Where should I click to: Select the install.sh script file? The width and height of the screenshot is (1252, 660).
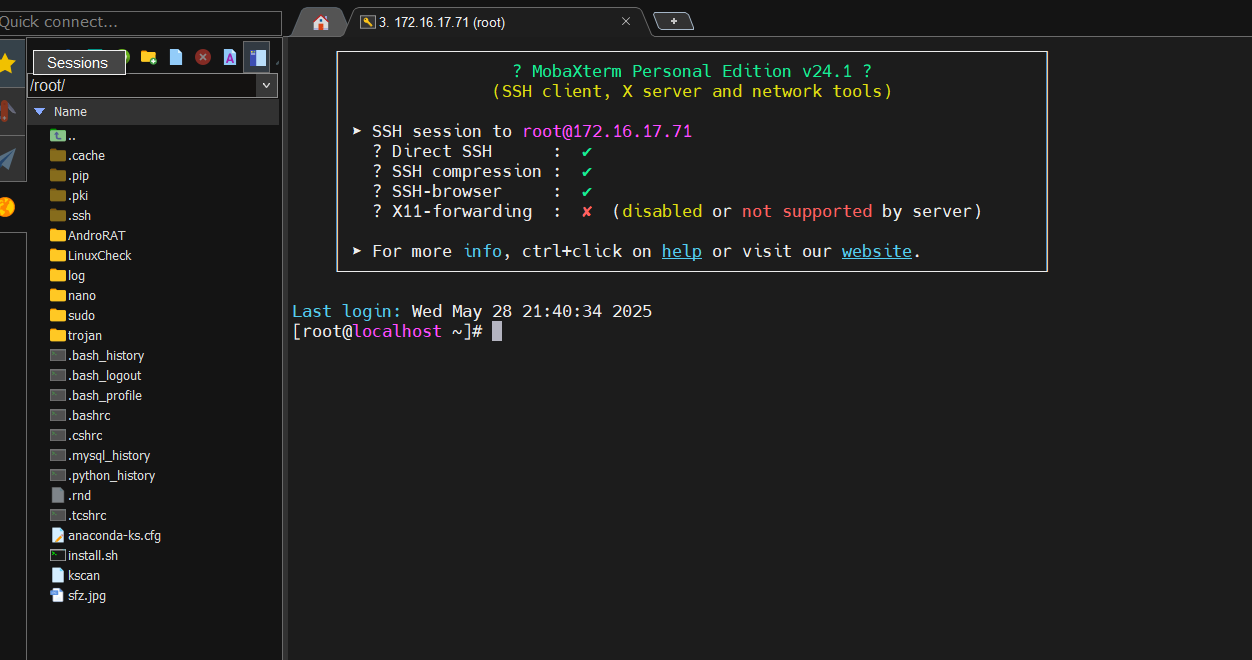tap(84, 555)
